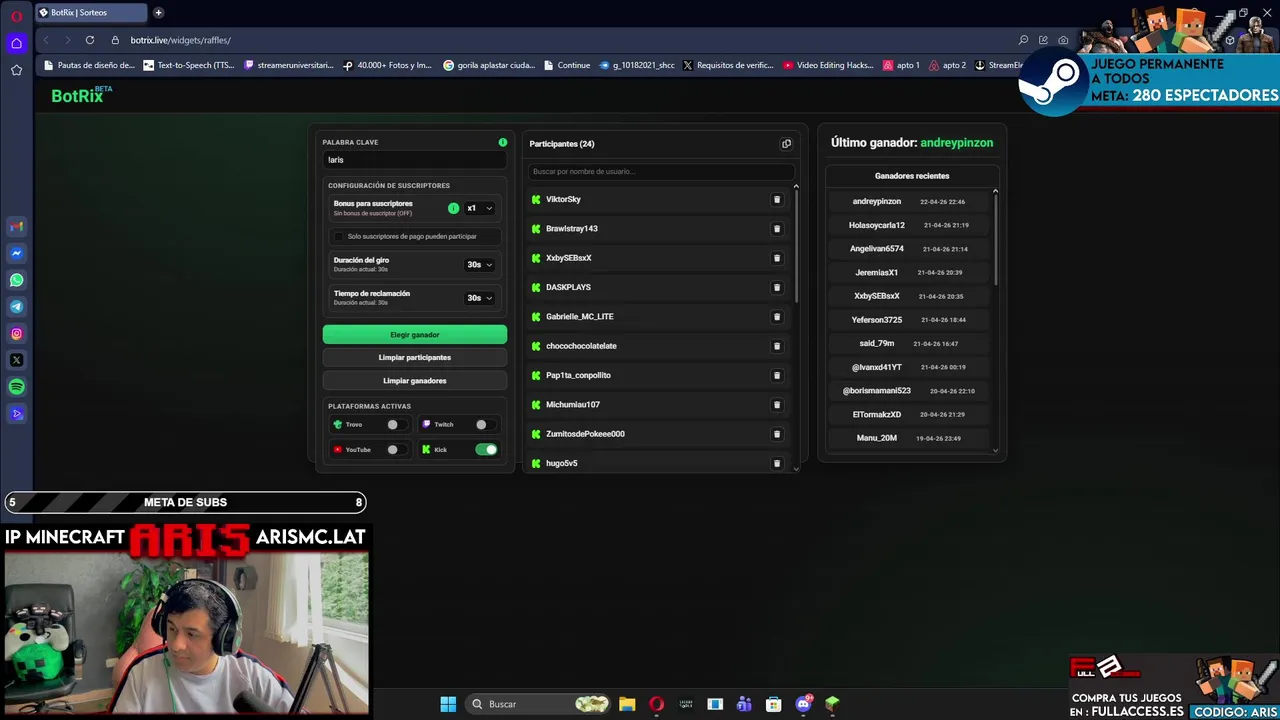Open WhatsApp in Opera sidebar
This screenshot has height=720, width=1280.
(16, 280)
